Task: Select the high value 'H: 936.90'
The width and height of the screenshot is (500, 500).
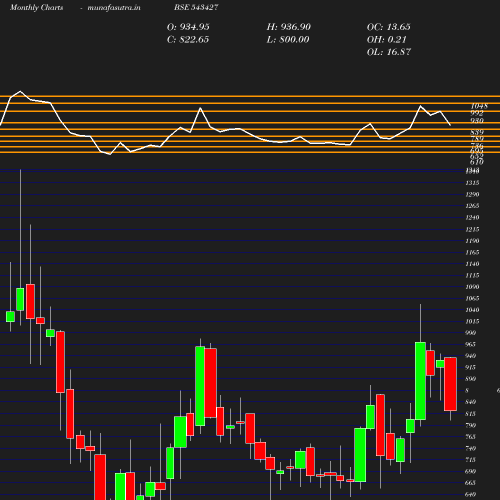Action: [x=289, y=27]
